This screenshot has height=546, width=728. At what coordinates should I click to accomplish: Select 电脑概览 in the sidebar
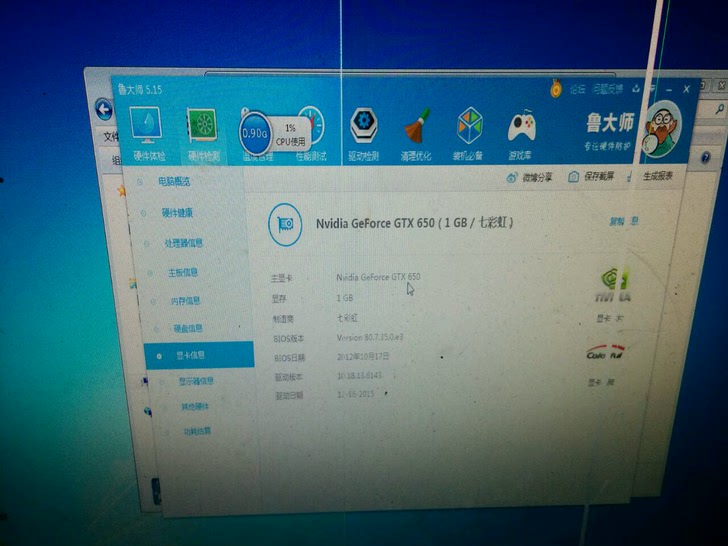point(174,182)
